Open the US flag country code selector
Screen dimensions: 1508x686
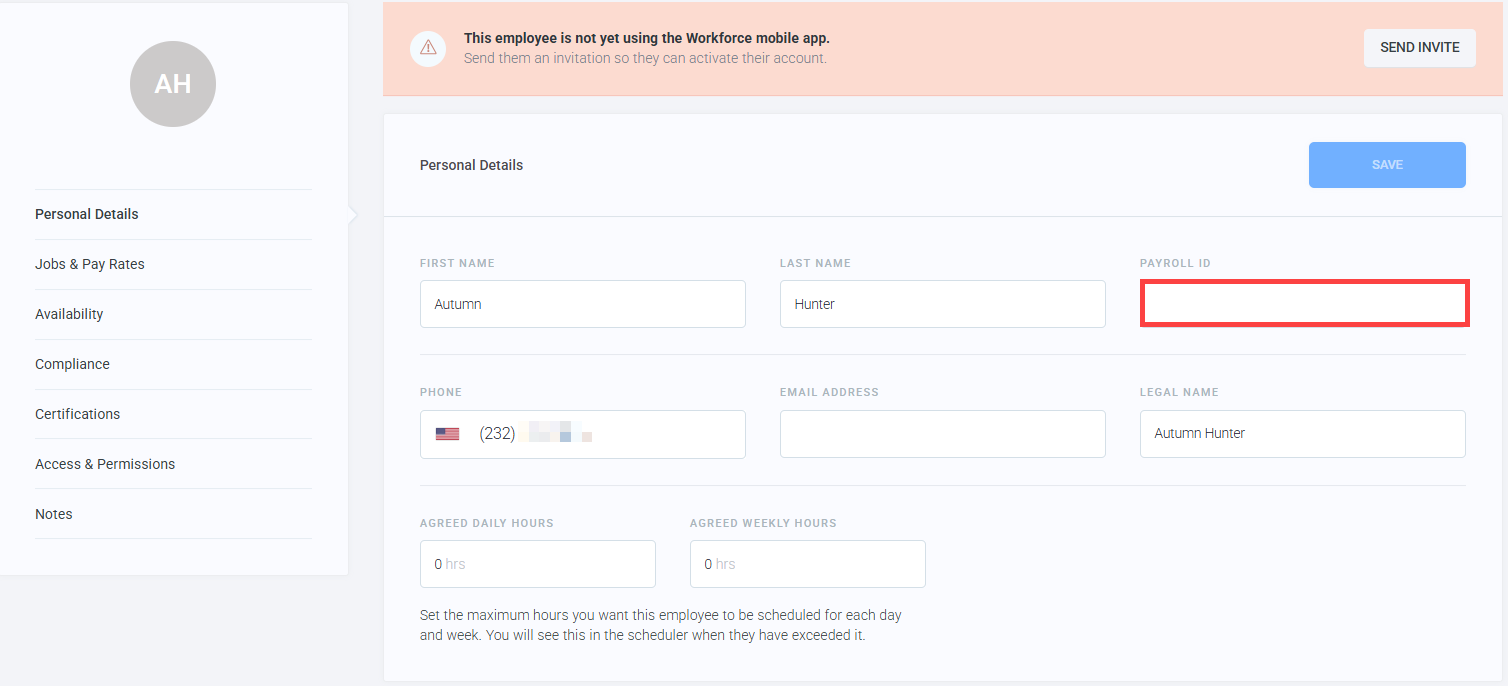[447, 434]
